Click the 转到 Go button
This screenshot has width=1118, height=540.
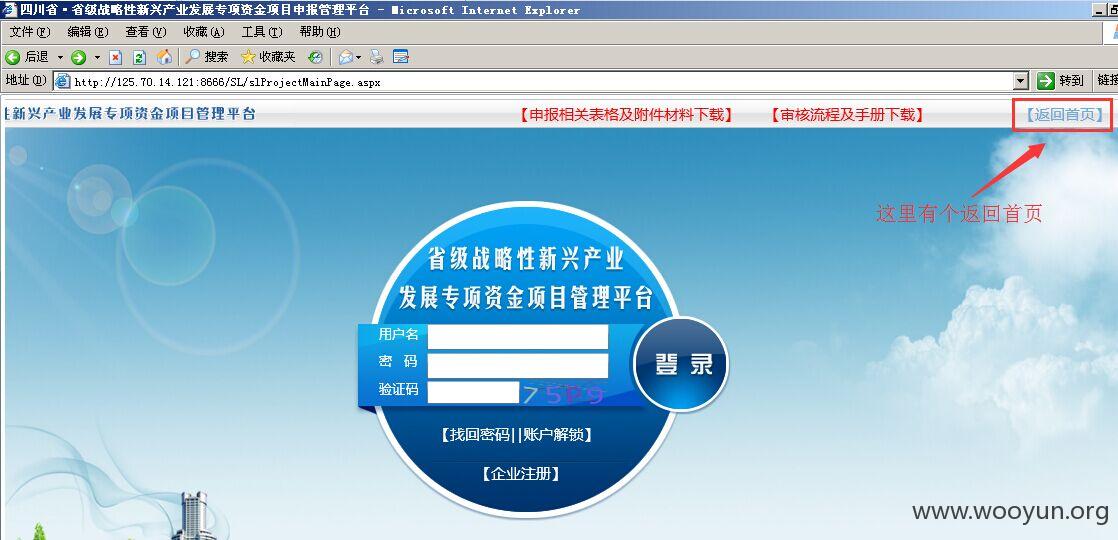tap(1061, 81)
